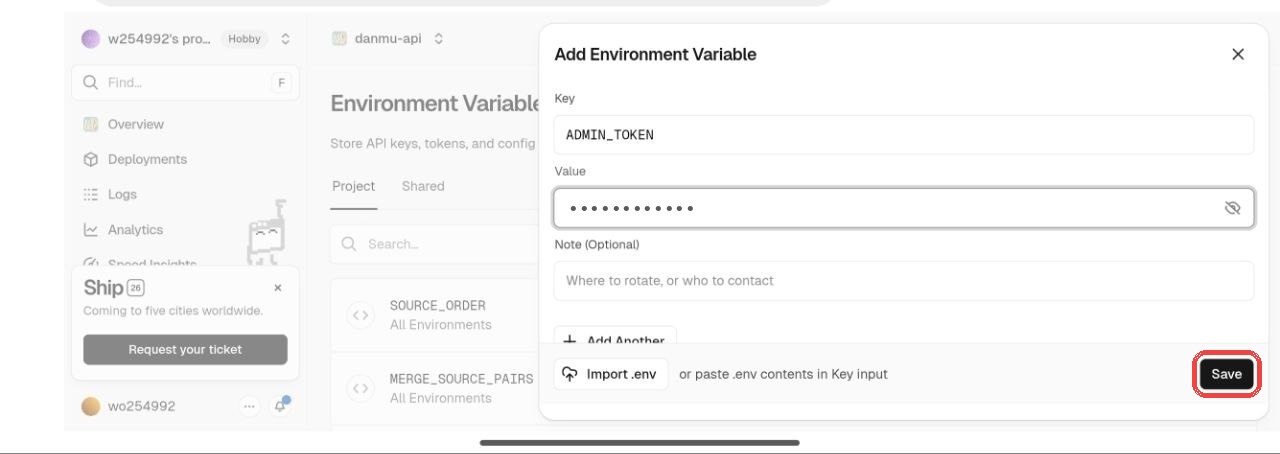Image resolution: width=1280 pixels, height=454 pixels.
Task: Click the w254992 team avatar
Action: pyautogui.click(x=91, y=39)
